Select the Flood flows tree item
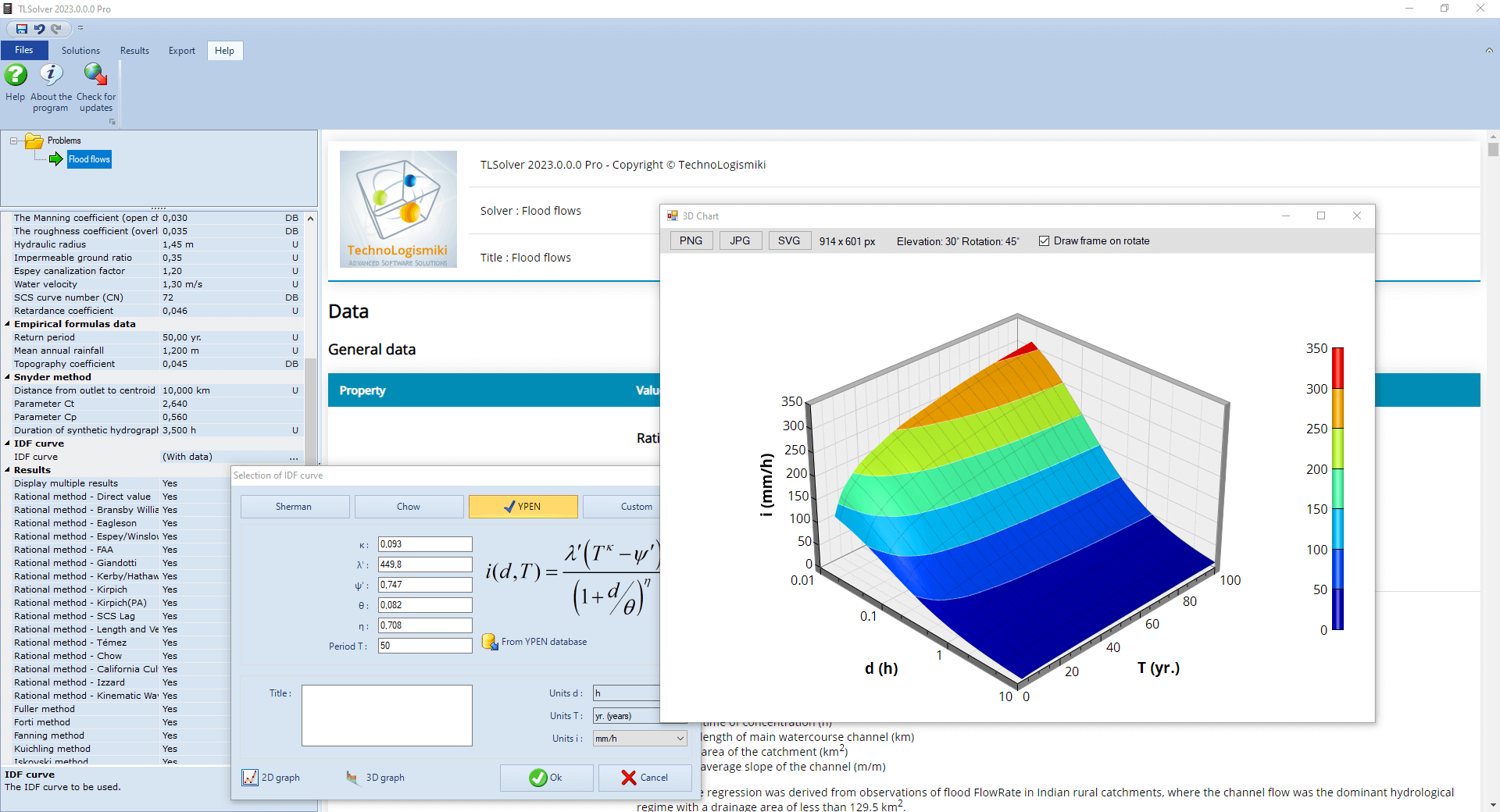This screenshot has width=1500, height=812. pos(89,159)
